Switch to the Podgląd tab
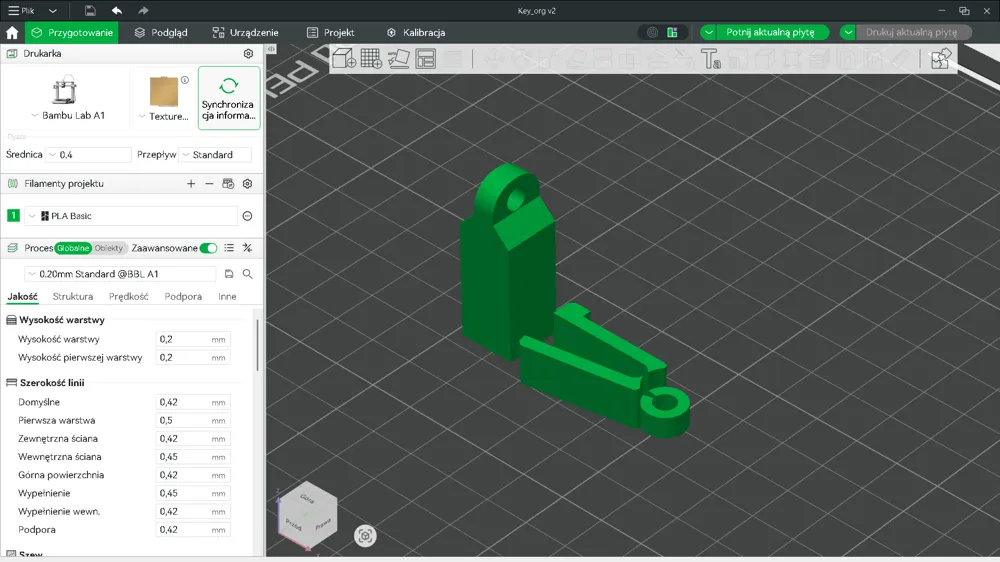Viewport: 1000px width, 562px height. 161,33
